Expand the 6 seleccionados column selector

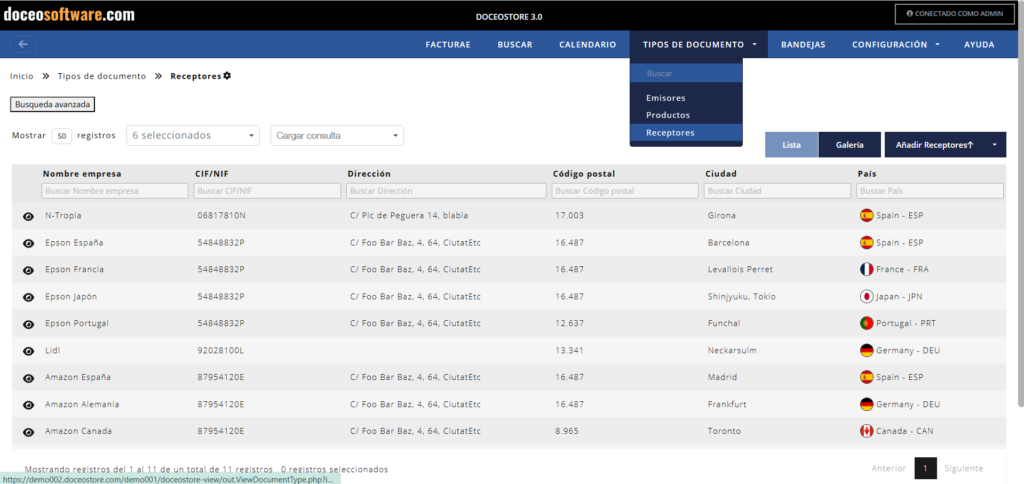193,135
